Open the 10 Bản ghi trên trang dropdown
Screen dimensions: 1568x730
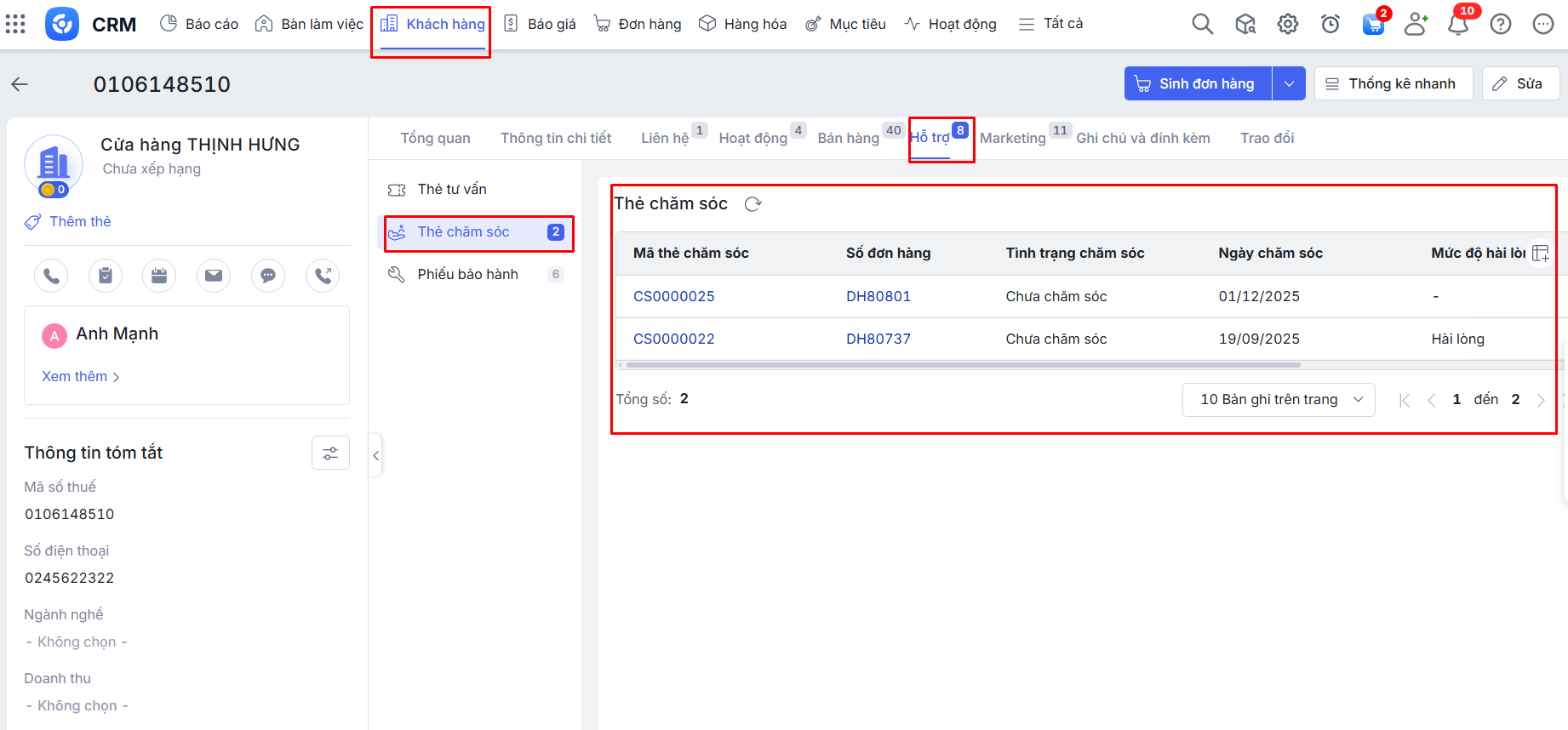coord(1278,400)
